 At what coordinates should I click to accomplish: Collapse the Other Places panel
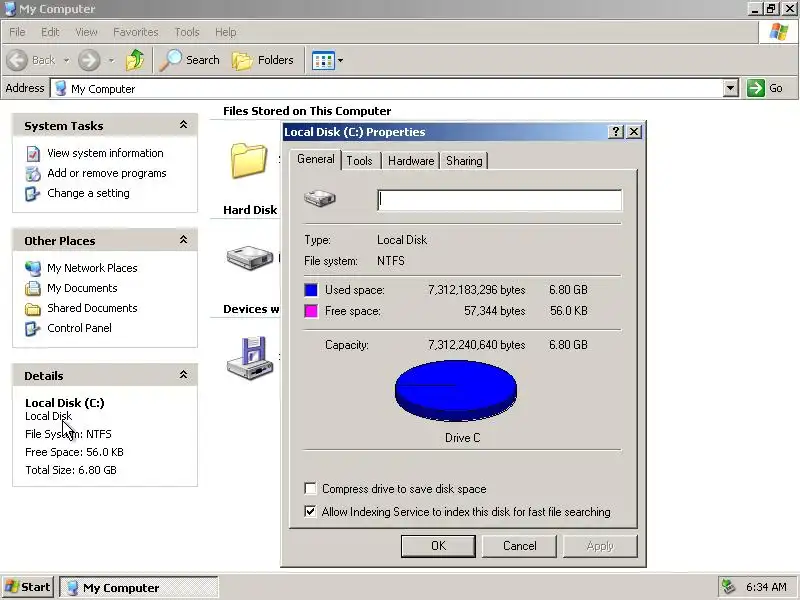coord(183,240)
